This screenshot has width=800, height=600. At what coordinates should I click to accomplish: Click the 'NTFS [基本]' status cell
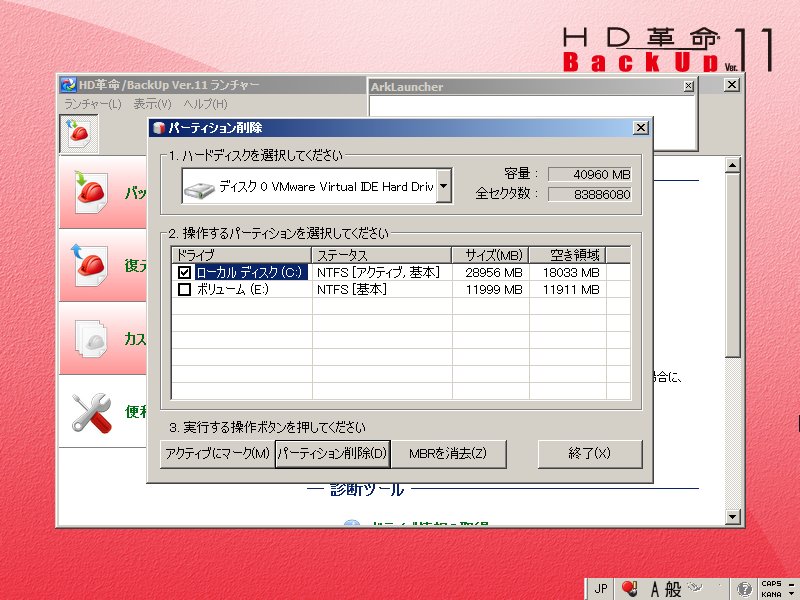(x=352, y=290)
